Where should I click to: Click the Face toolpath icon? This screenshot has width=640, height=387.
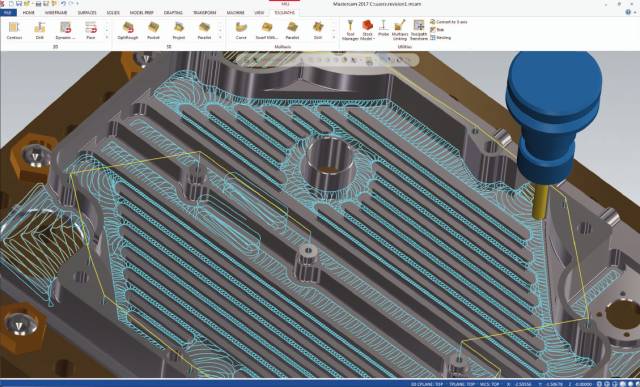pyautogui.click(x=91, y=30)
